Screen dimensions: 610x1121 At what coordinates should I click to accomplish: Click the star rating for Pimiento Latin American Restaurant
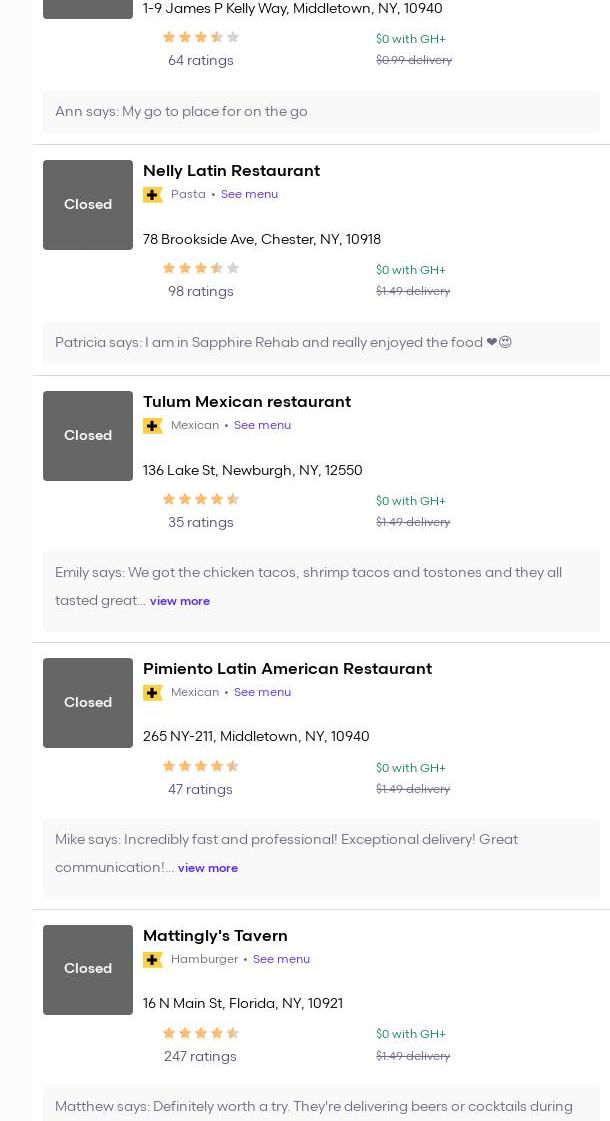point(201,766)
